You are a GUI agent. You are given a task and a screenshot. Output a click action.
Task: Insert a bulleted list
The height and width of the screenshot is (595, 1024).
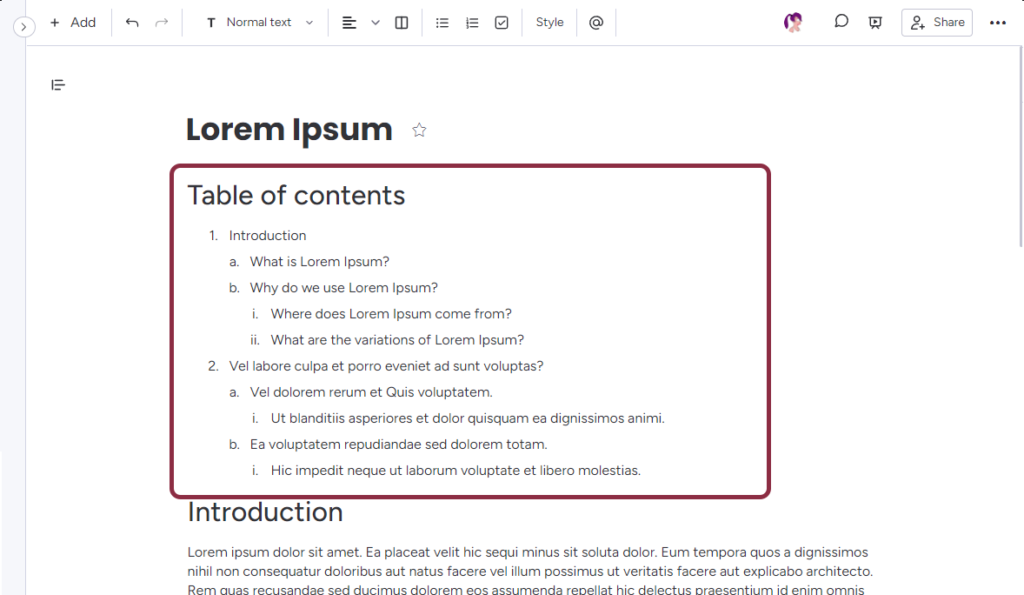(442, 22)
